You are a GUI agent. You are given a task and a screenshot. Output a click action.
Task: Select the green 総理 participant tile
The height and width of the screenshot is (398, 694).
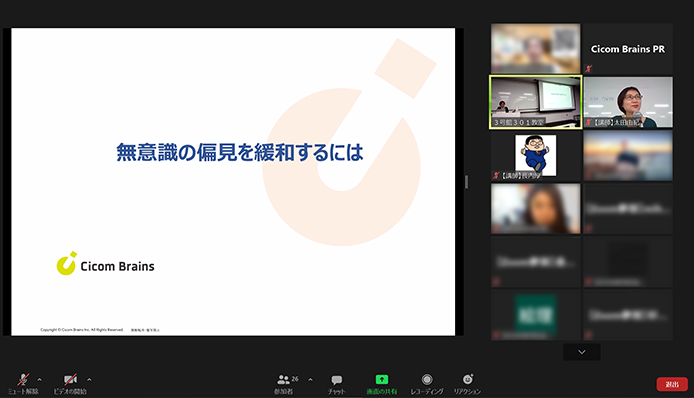click(536, 315)
